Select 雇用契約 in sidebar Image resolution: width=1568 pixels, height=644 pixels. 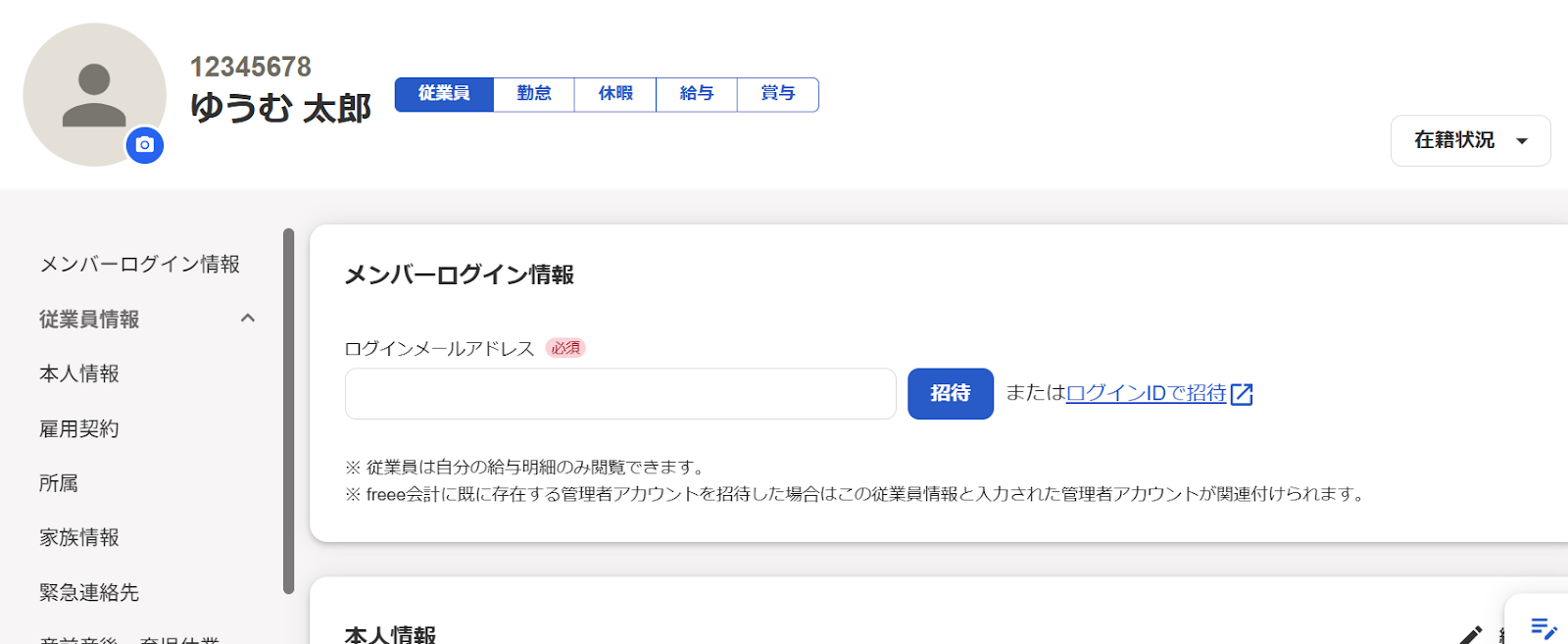[79, 428]
